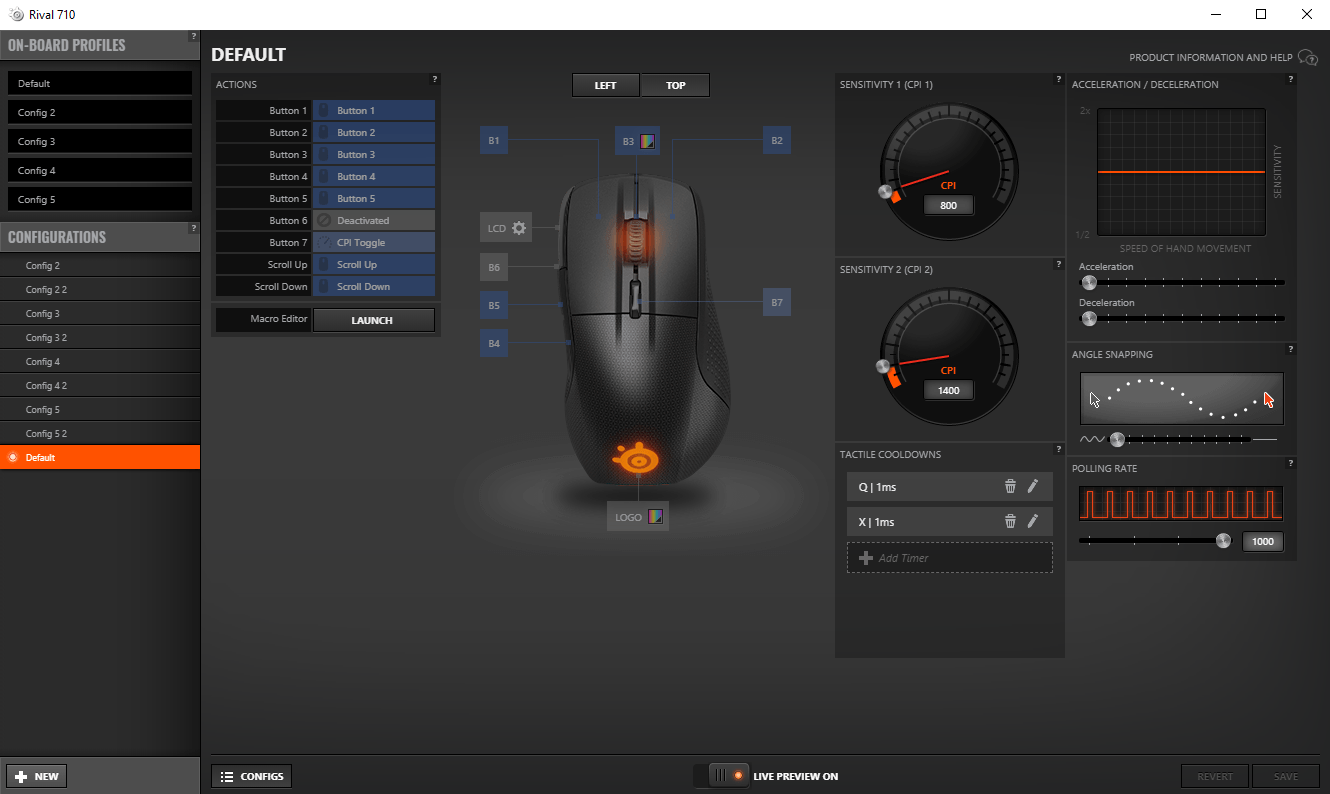Change the Deactivated action for Button 6
Image resolution: width=1330 pixels, height=794 pixels.
tap(374, 221)
